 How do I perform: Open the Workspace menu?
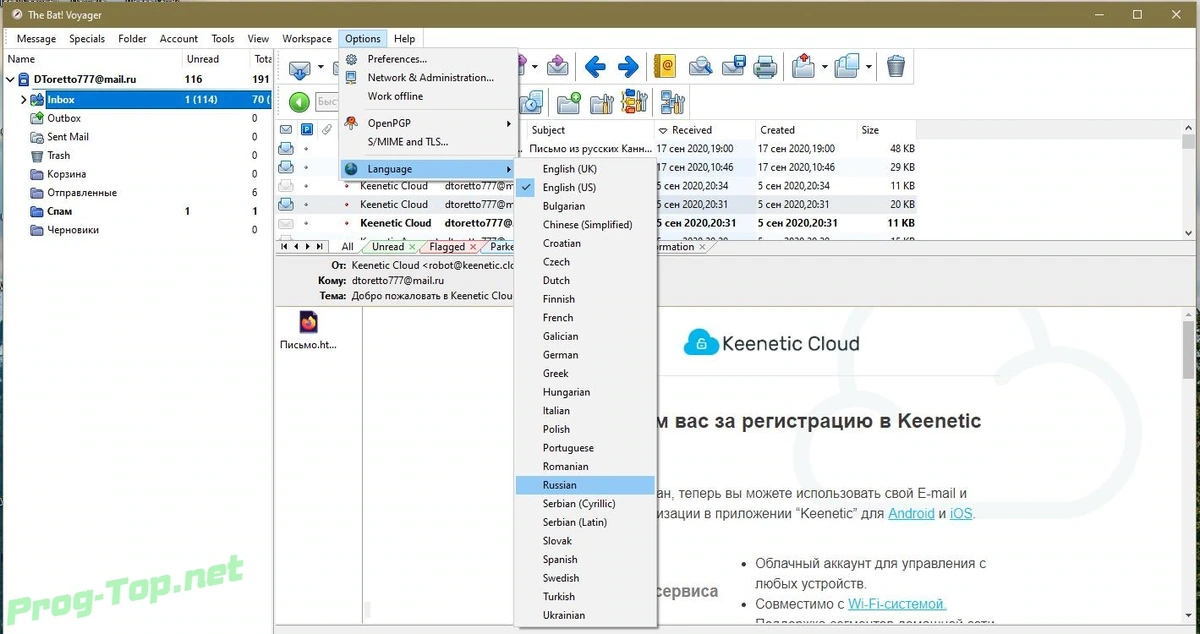tap(306, 39)
